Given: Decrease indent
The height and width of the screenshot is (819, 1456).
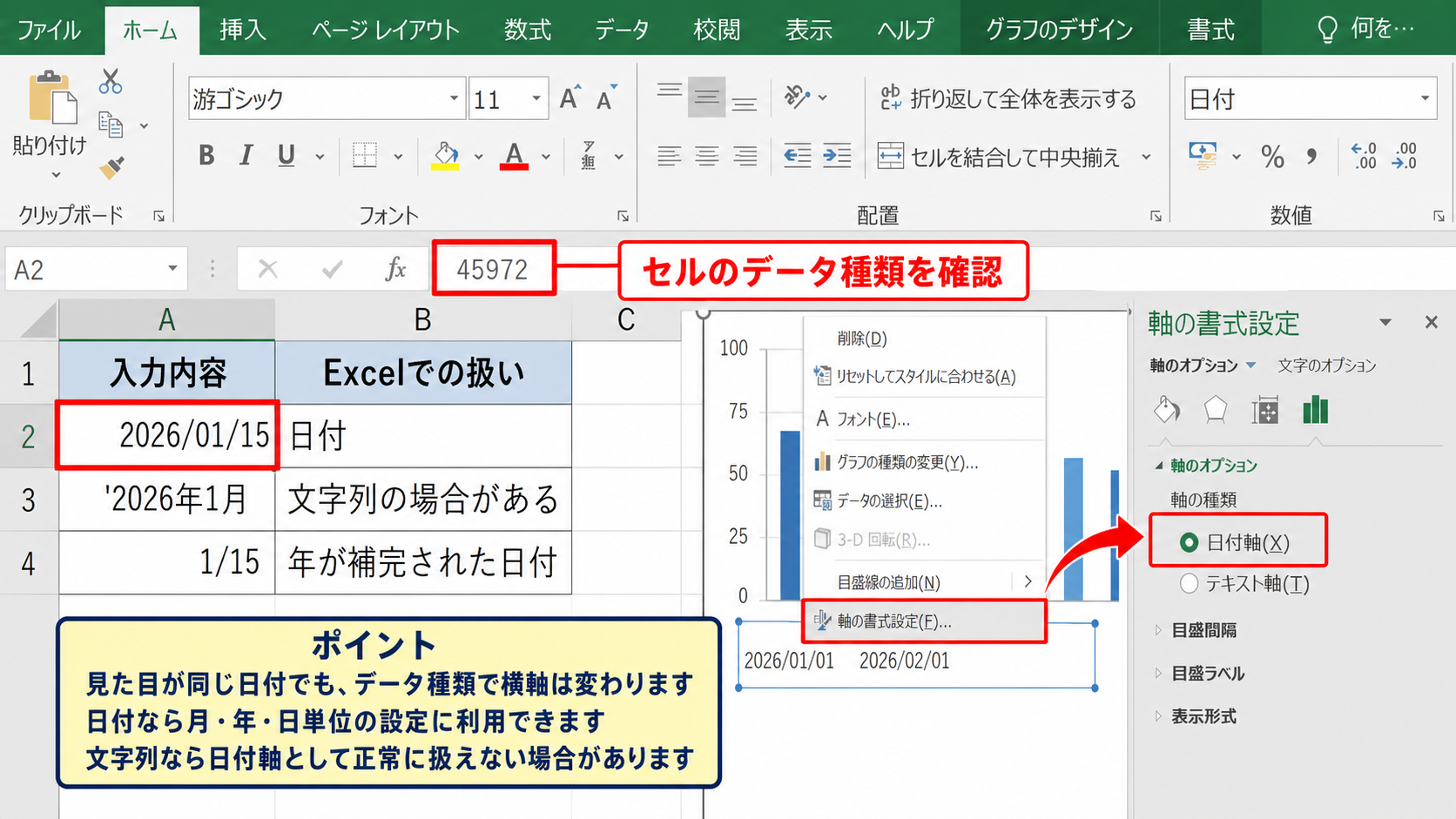Looking at the screenshot, I should [797, 156].
